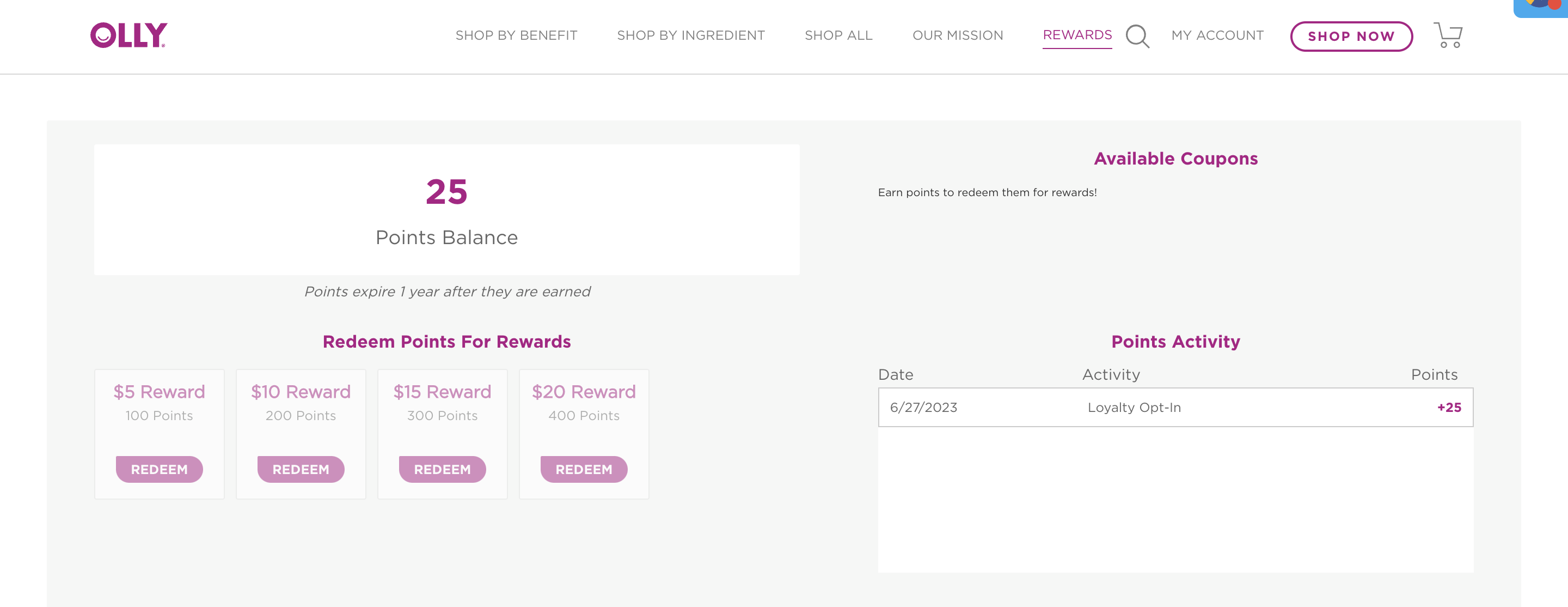This screenshot has height=607, width=1568.
Task: Click the 25 points balance number
Action: [447, 192]
